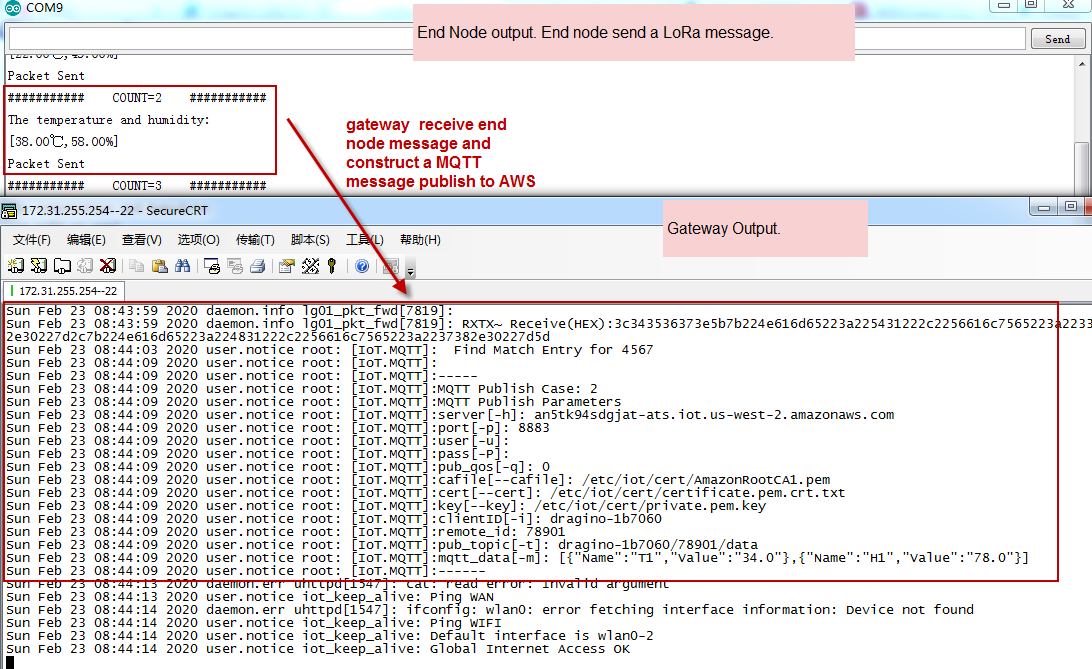This screenshot has width=1092, height=669.
Task: Maximize the SecureCRT window
Action: point(1071,207)
